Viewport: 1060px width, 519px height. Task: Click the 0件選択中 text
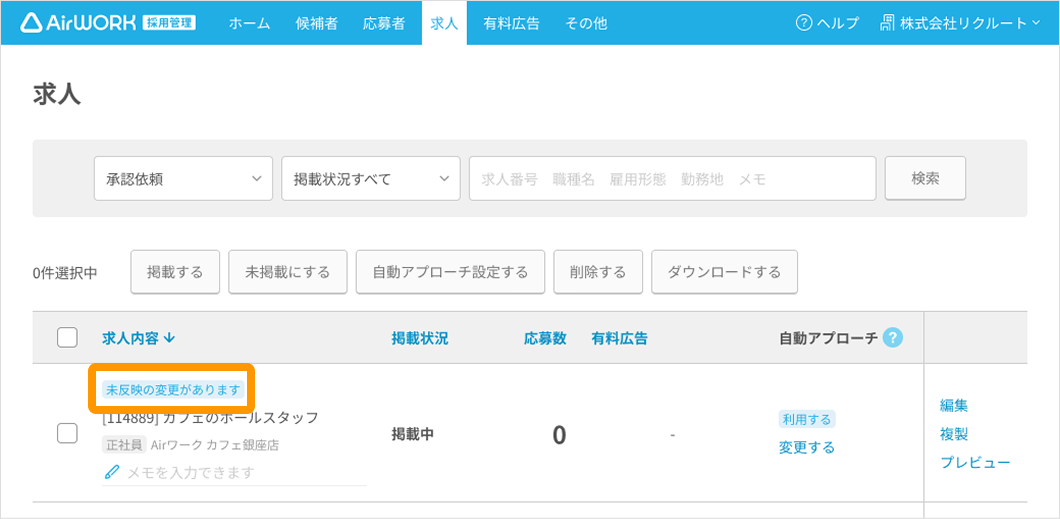tap(65, 272)
